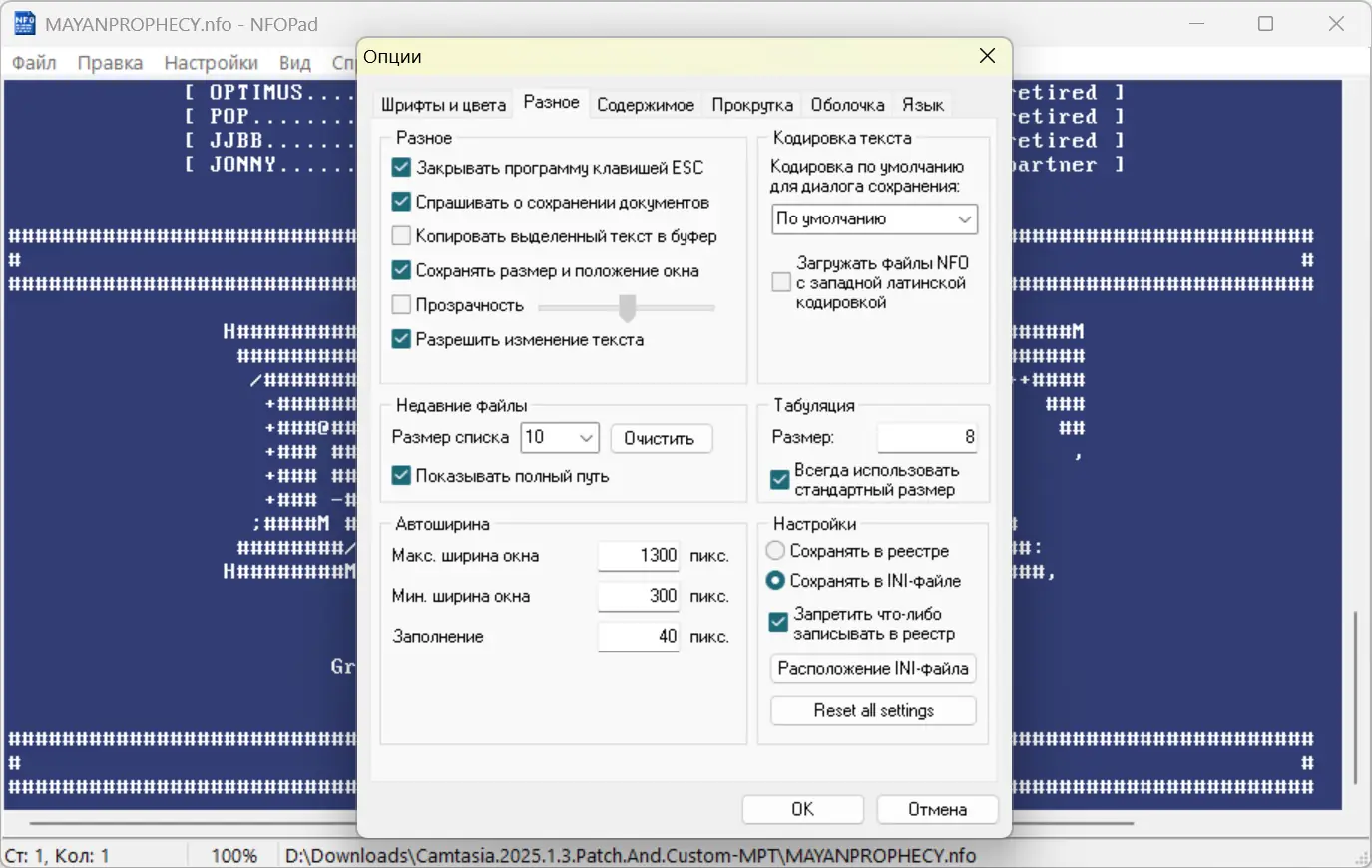Click the 100% zoom indicator in status bar
1372x868 pixels.
[234, 856]
